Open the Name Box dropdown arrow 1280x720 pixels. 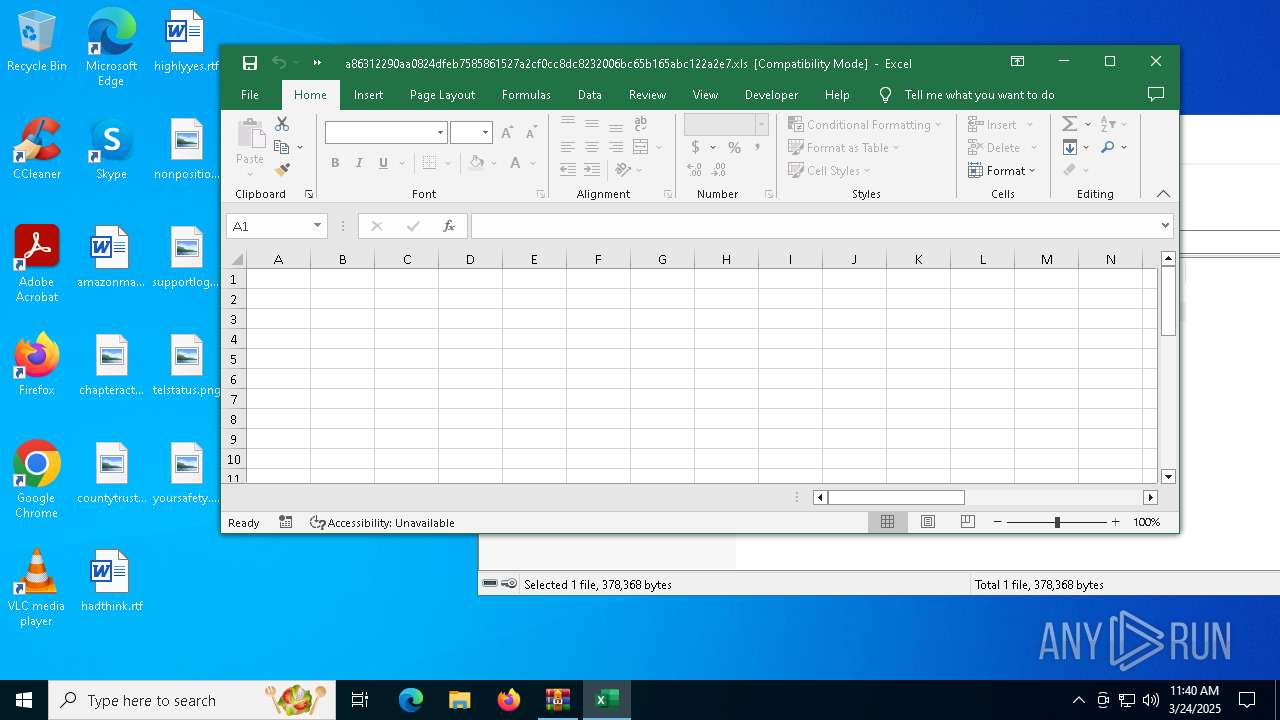(317, 226)
